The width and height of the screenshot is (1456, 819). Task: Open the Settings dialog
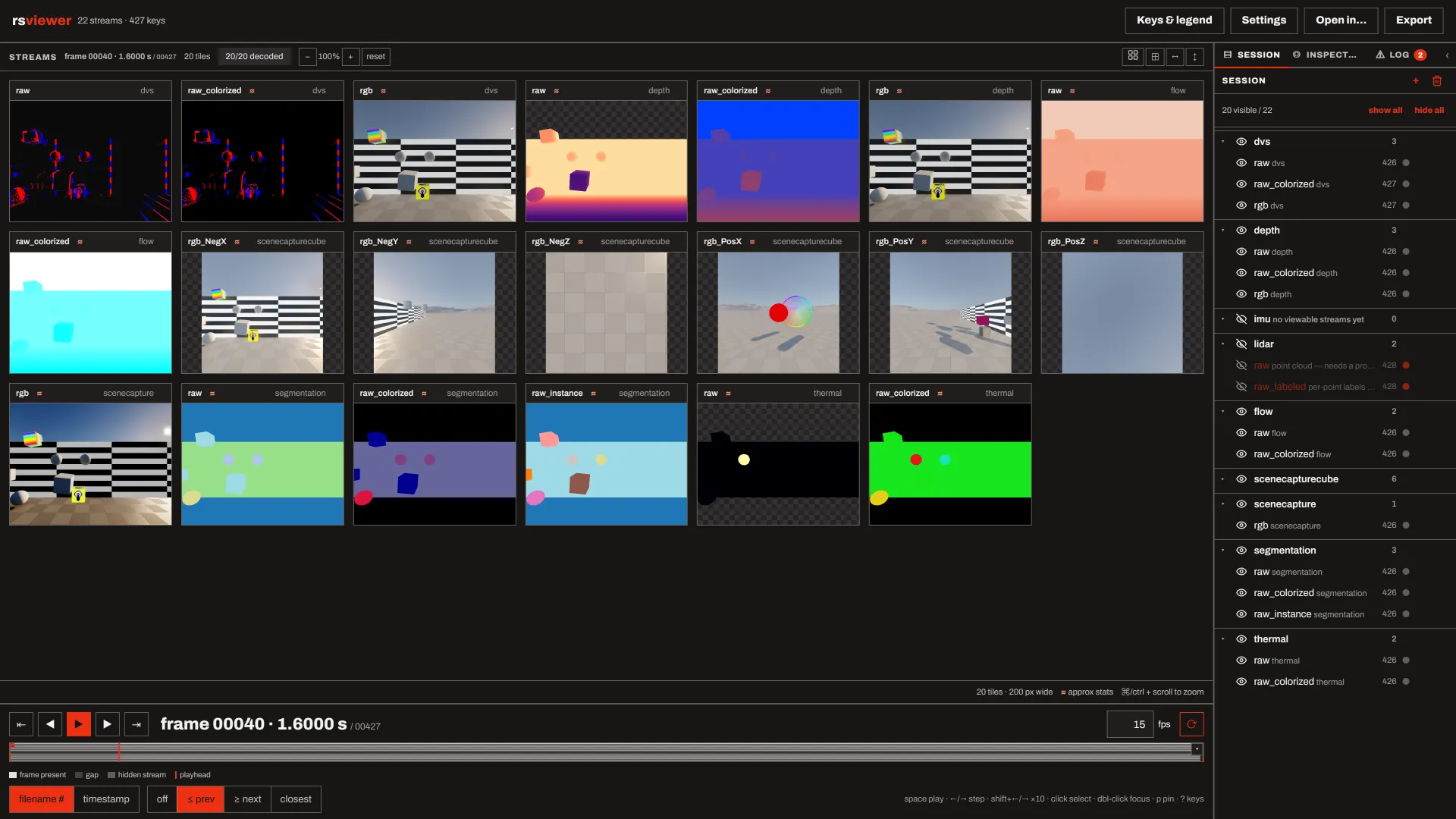[1263, 20]
